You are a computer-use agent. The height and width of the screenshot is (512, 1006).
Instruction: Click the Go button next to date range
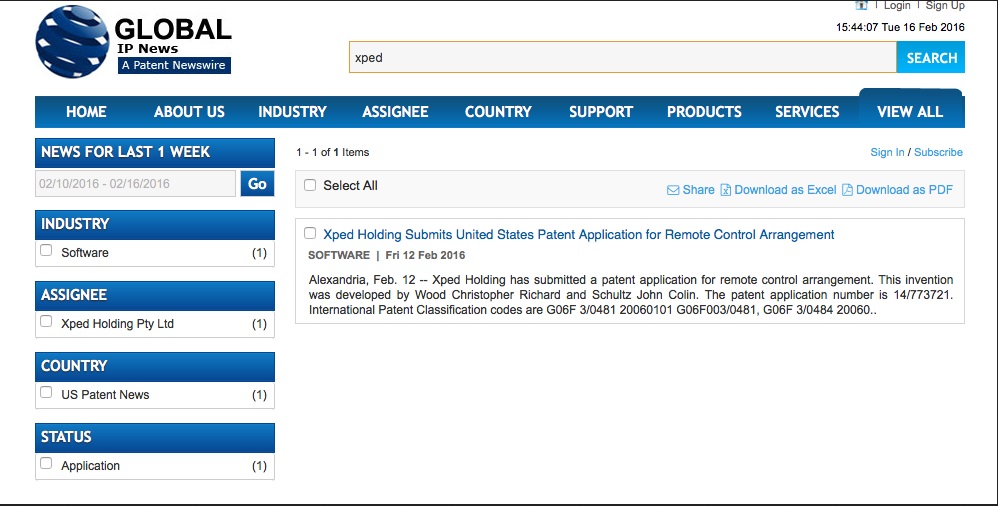257,184
